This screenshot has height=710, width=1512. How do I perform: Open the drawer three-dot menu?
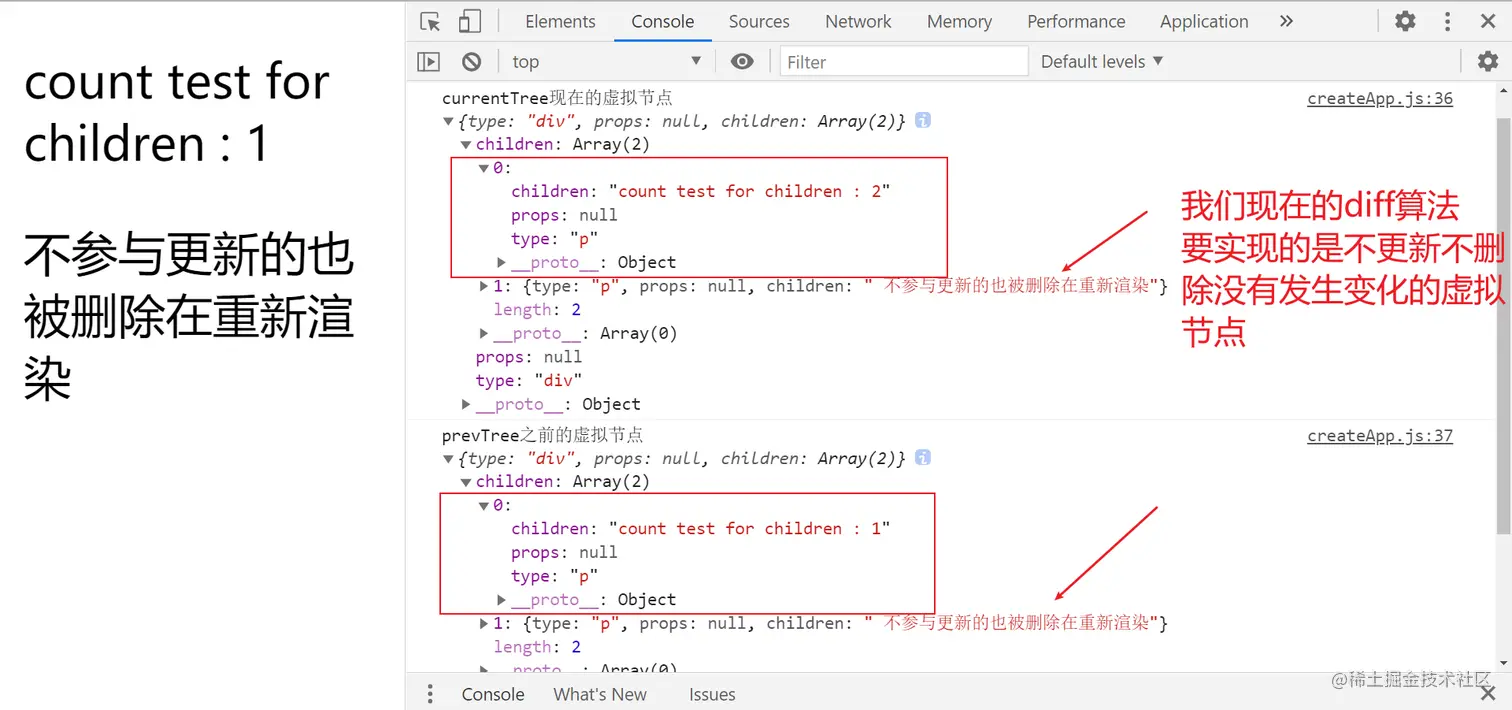(x=430, y=694)
